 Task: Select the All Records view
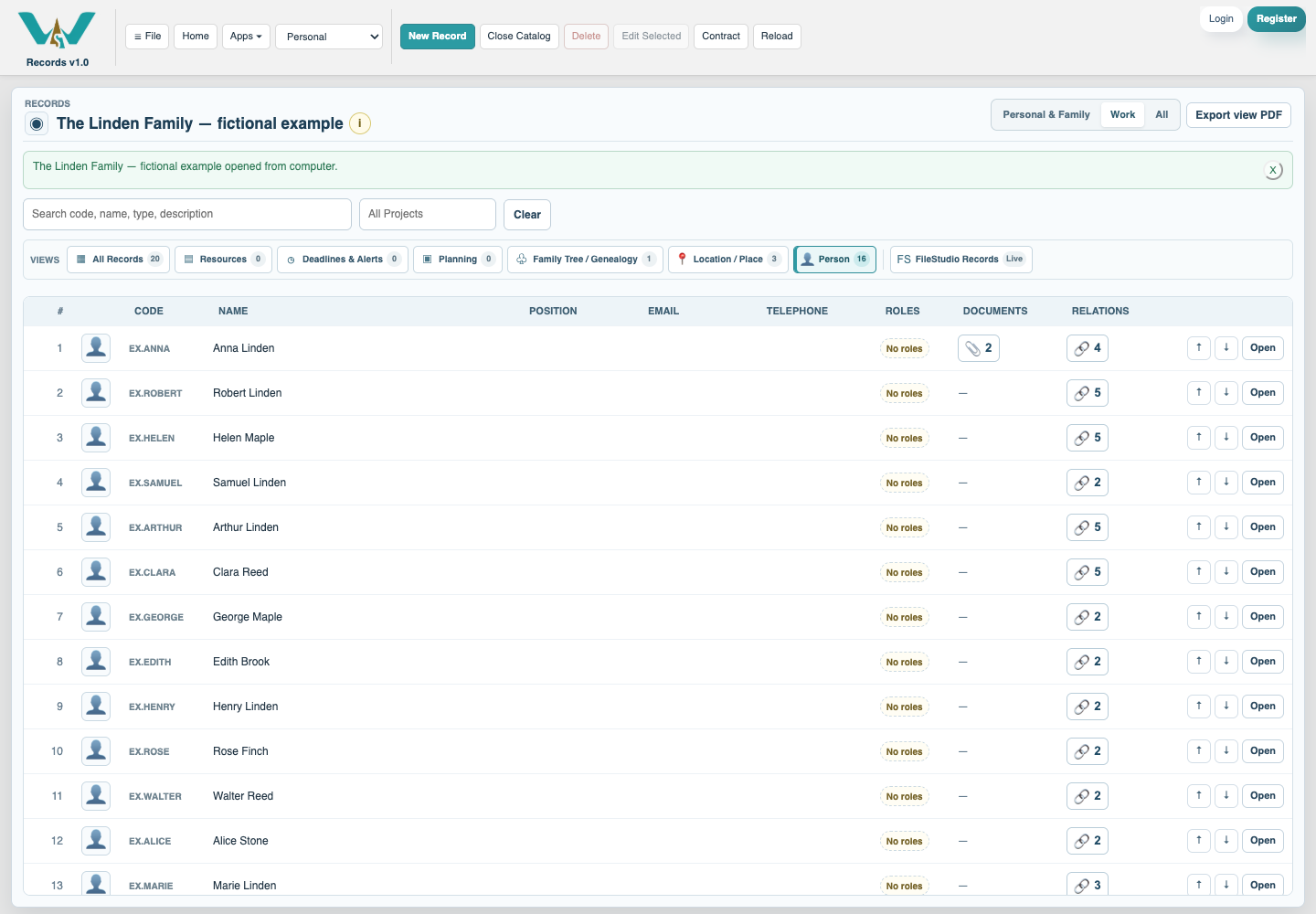[x=119, y=260]
